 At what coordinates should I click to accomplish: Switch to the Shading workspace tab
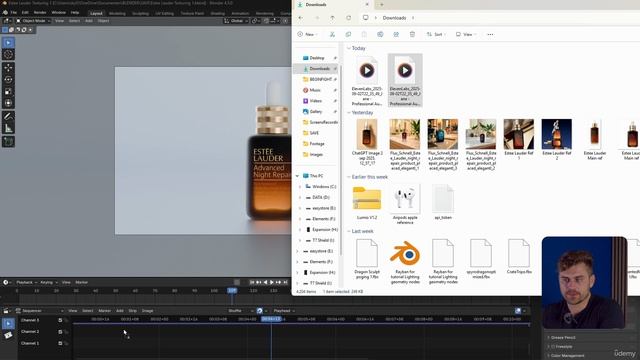coord(218,13)
